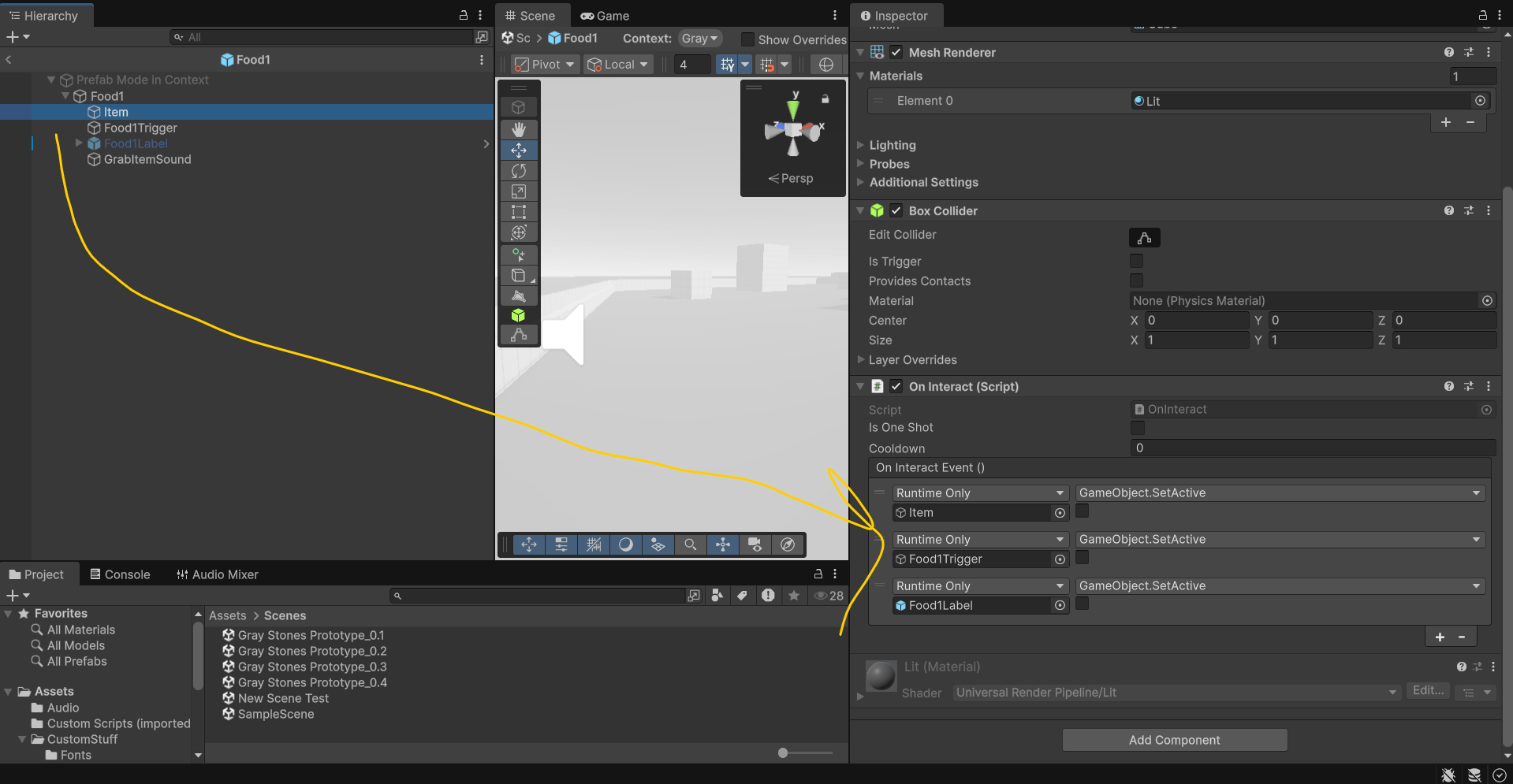Click the scene view lock icon

(x=825, y=99)
